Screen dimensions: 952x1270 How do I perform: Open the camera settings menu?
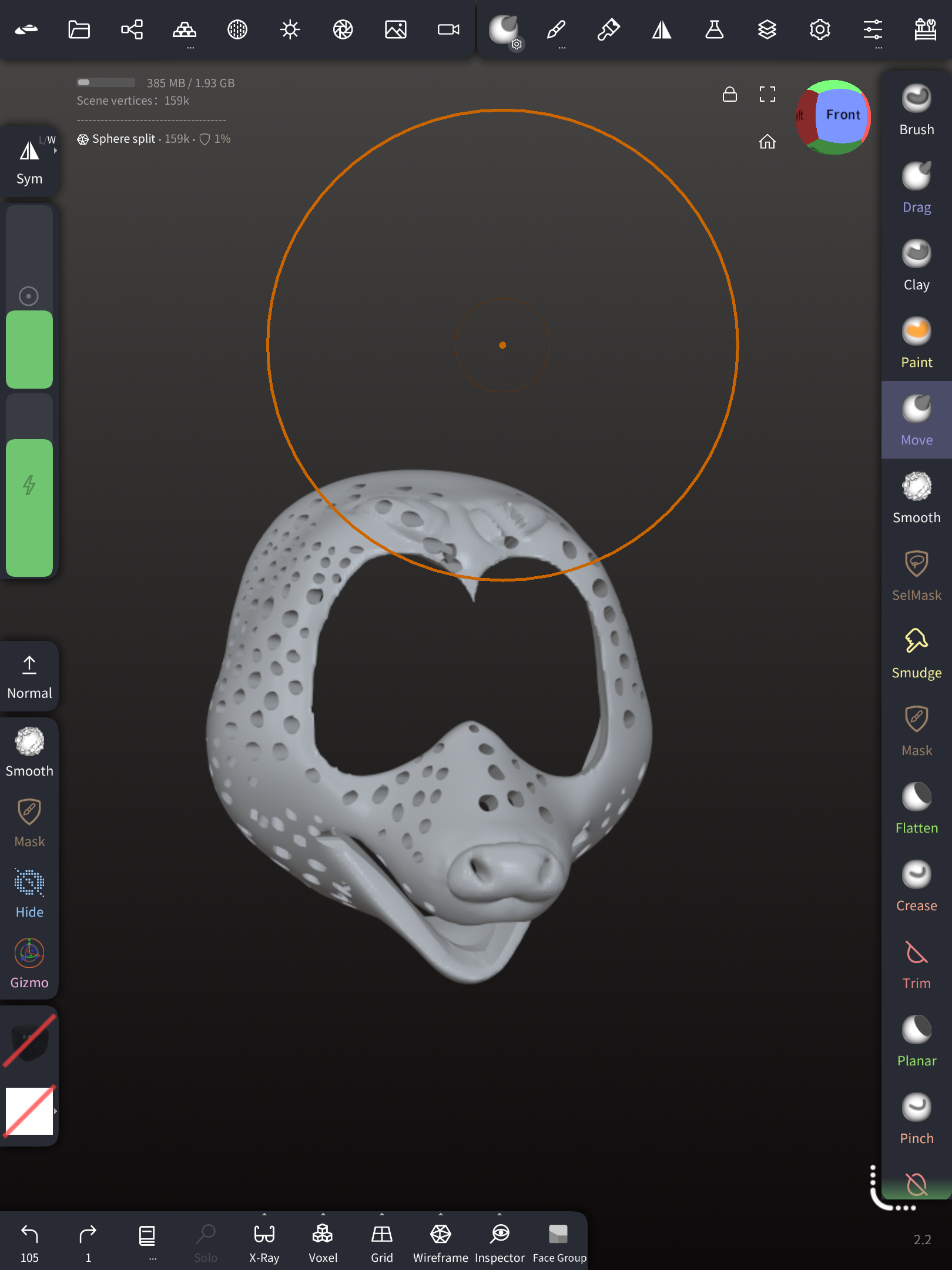click(x=448, y=29)
